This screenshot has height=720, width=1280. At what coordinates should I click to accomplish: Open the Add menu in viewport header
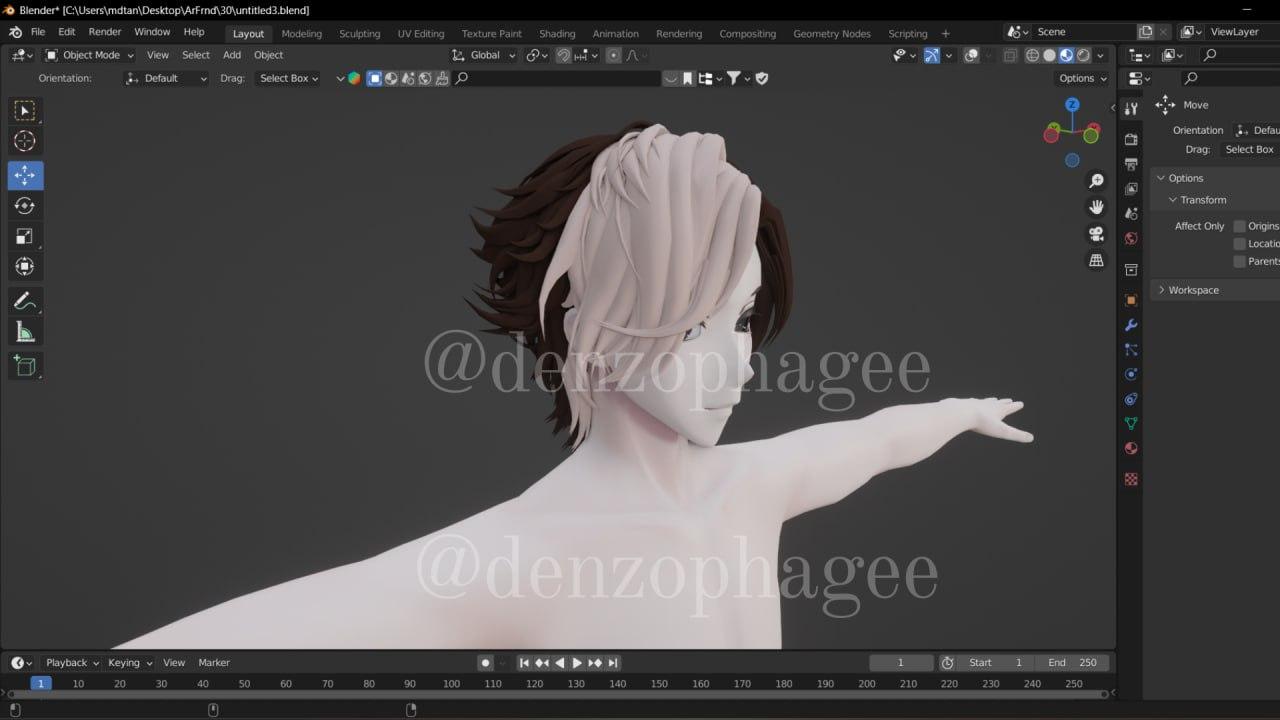click(x=232, y=55)
